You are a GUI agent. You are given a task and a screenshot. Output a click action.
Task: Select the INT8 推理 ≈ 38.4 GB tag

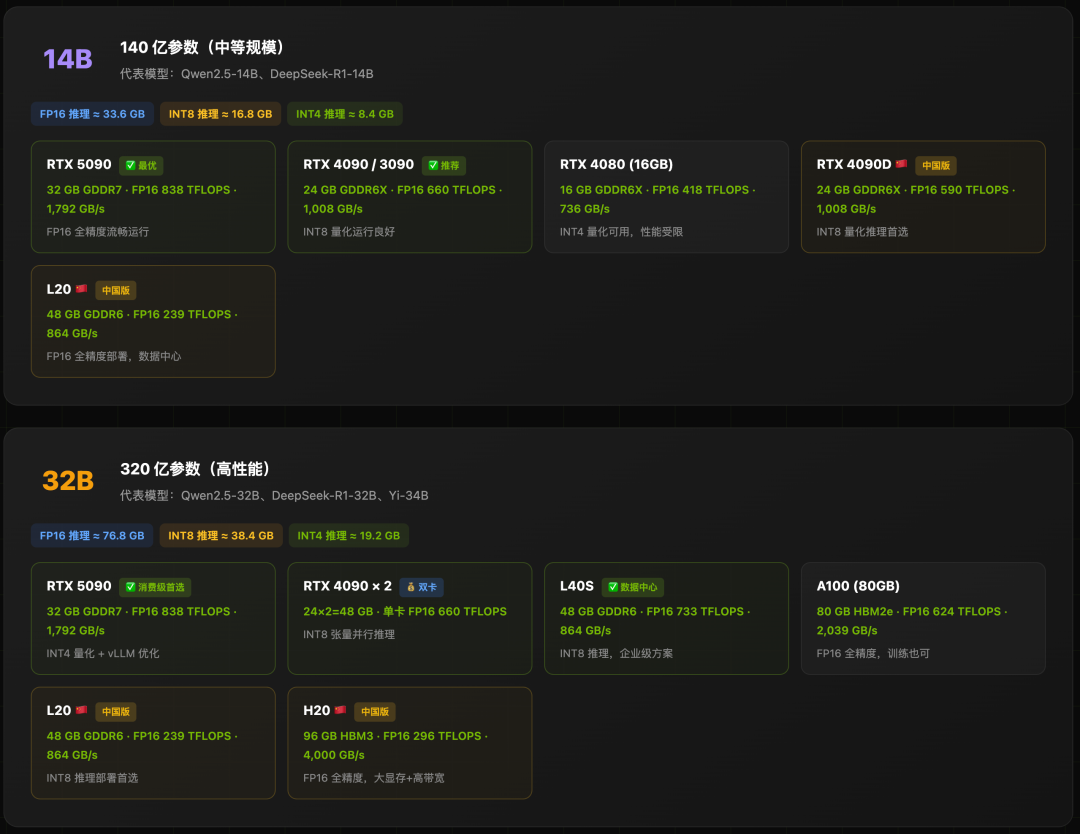[x=221, y=536]
